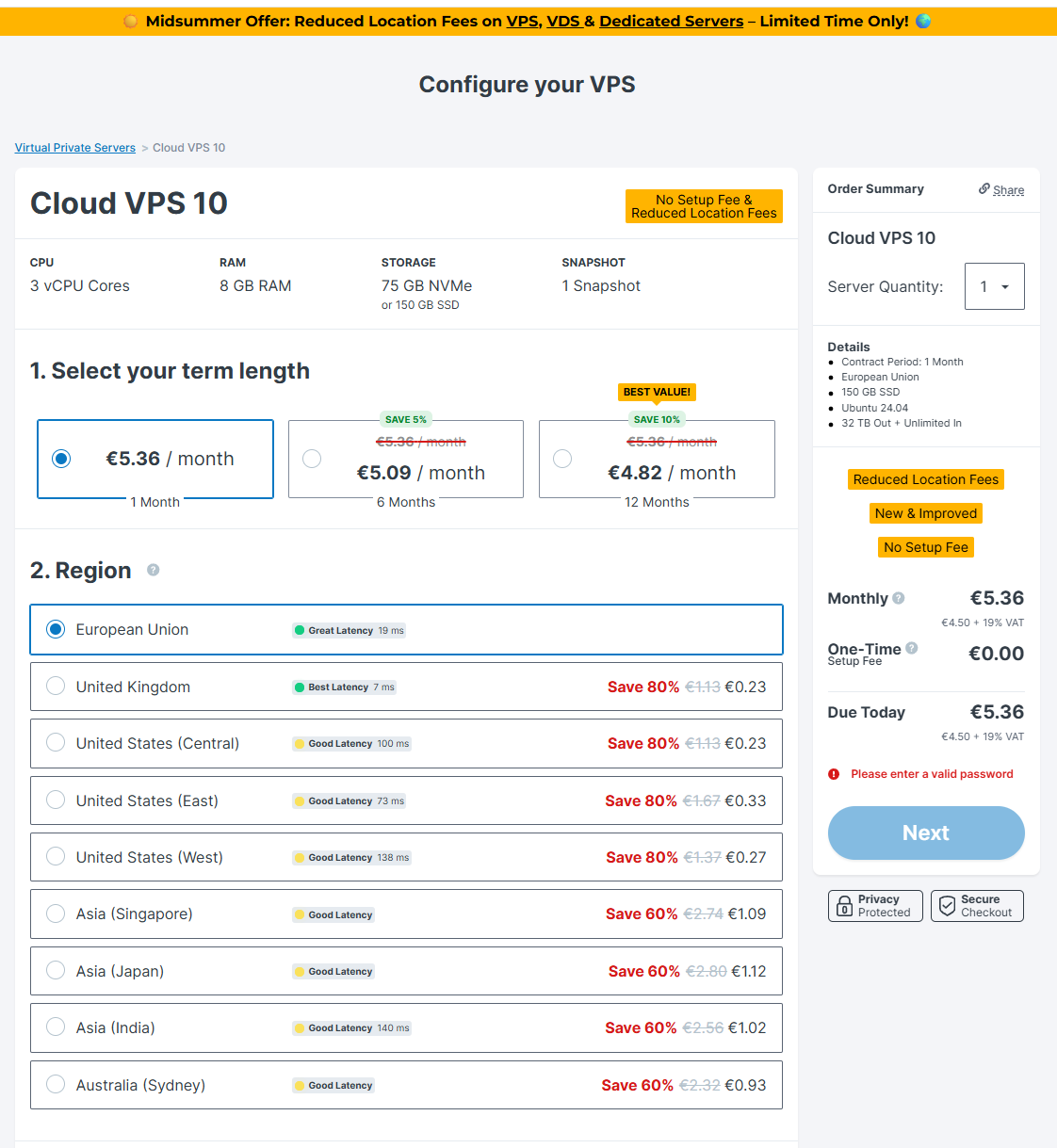Image resolution: width=1057 pixels, height=1148 pixels.
Task: Pick Asia (Singapore) as the region
Action: 56,914
